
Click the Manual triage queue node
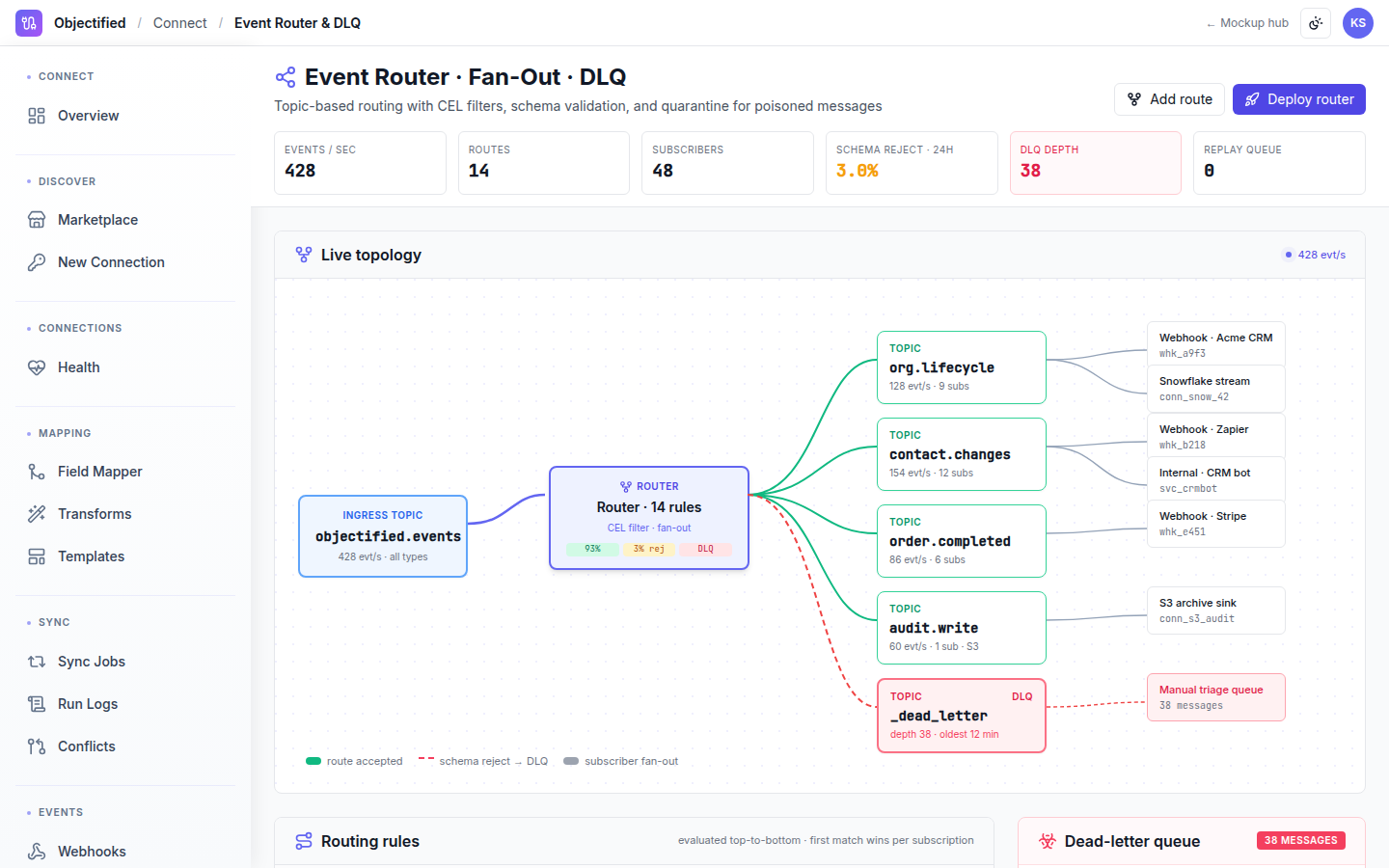coord(1216,697)
